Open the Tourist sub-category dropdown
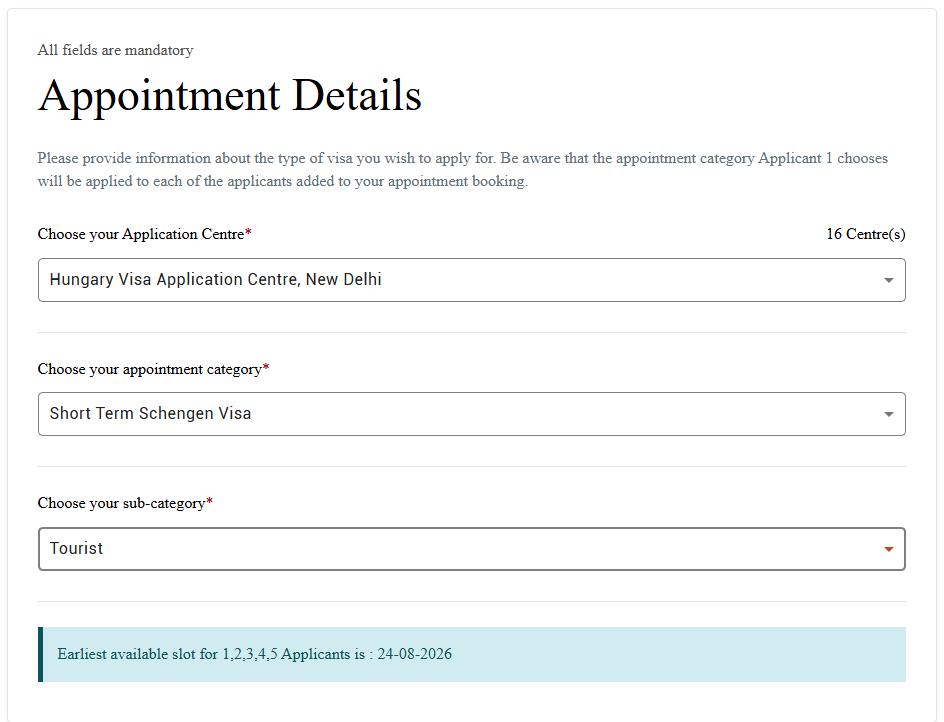Image resolution: width=944 pixels, height=722 pixels. (x=471, y=549)
